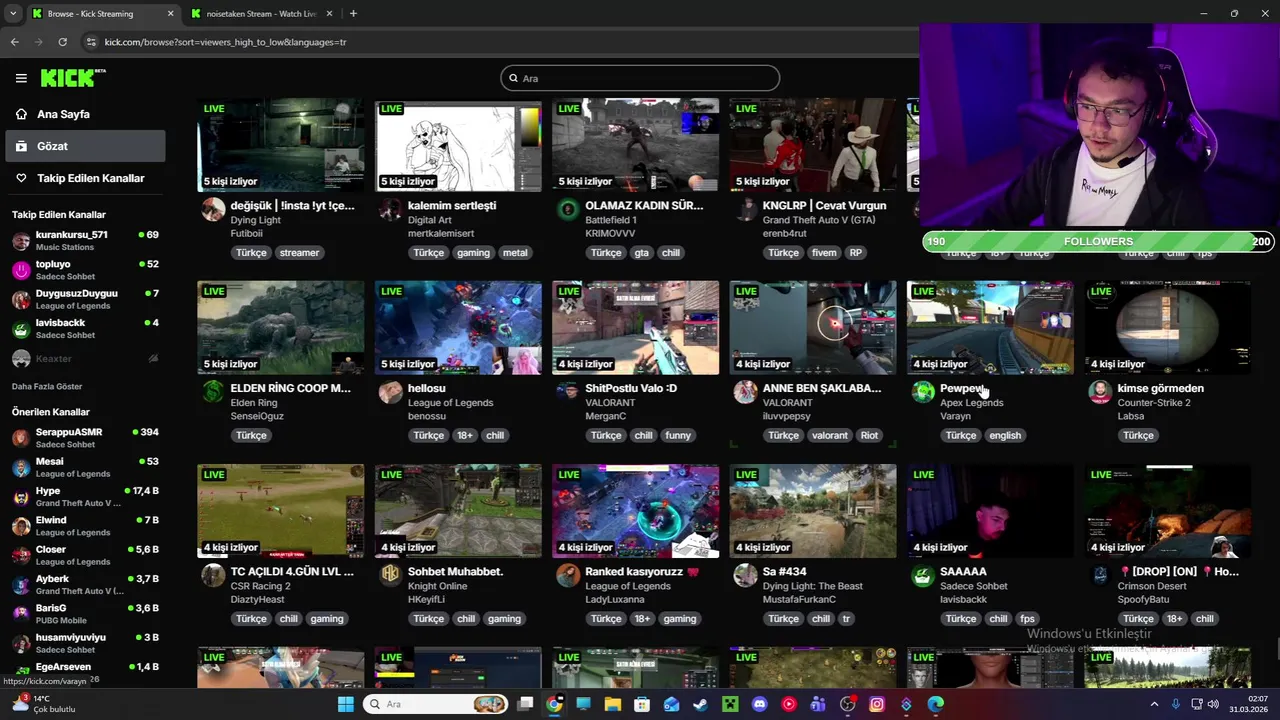Open the Windows Start menu
Image resolution: width=1280 pixels, height=720 pixels.
click(x=346, y=704)
